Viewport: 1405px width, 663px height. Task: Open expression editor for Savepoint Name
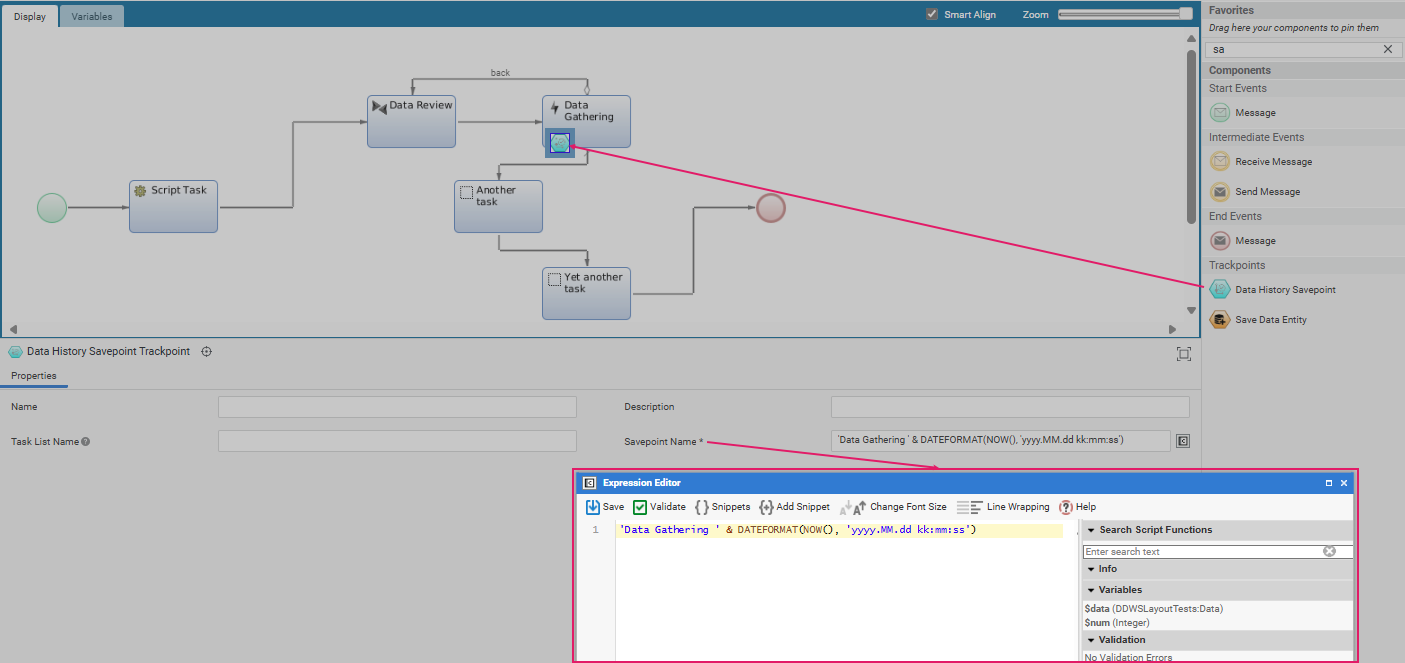point(1183,441)
